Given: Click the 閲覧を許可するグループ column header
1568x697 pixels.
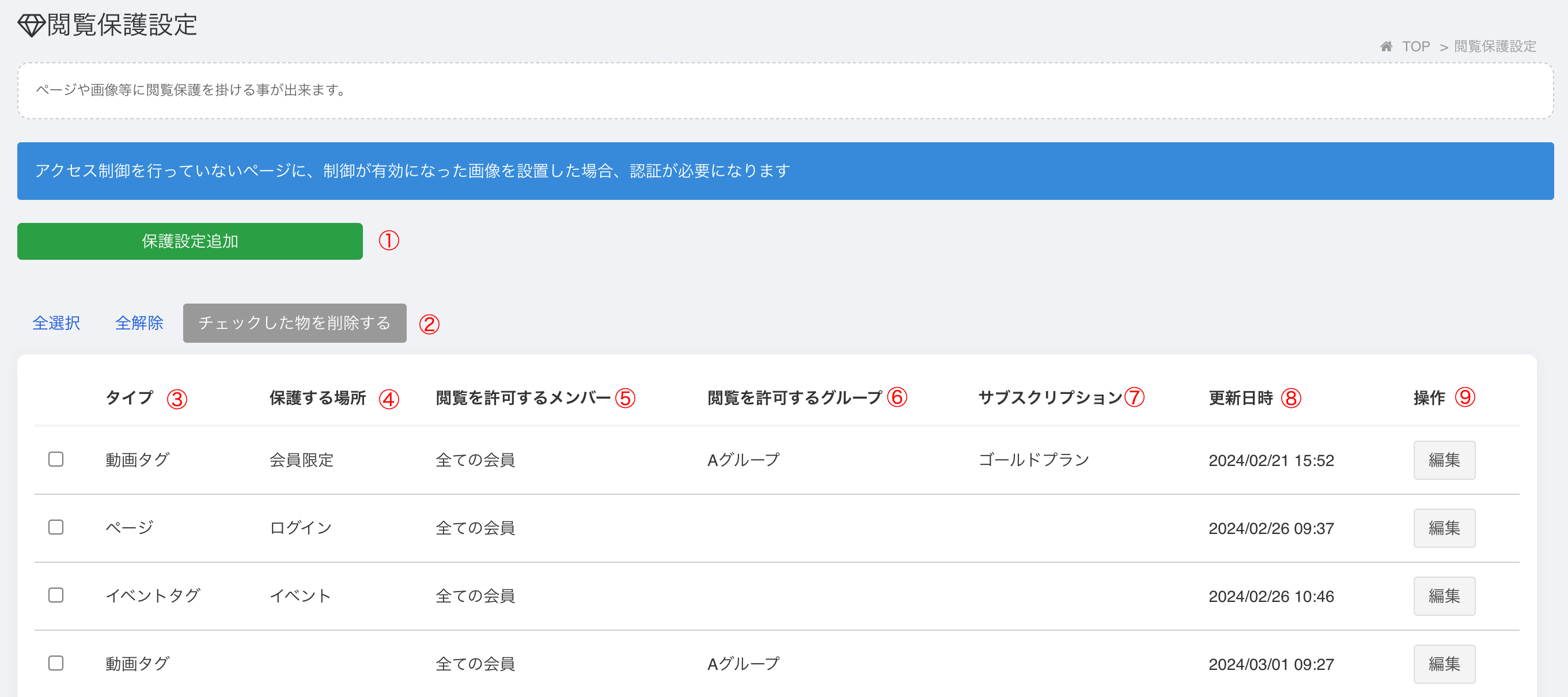Looking at the screenshot, I should [795, 398].
